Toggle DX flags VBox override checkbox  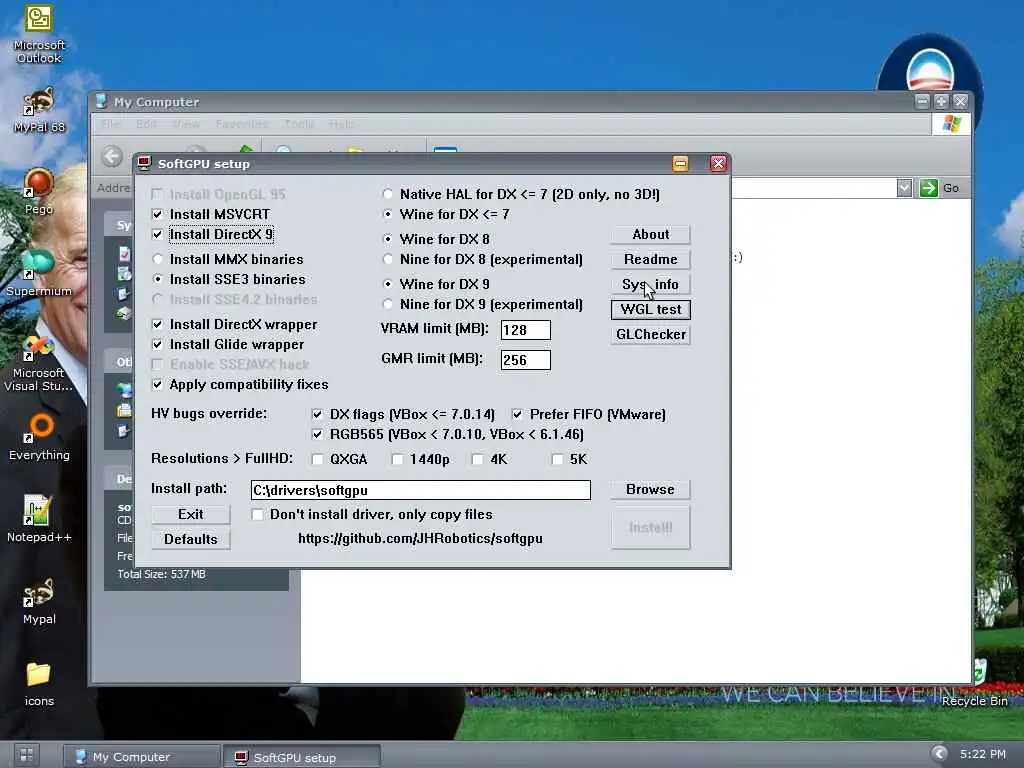[x=317, y=415]
